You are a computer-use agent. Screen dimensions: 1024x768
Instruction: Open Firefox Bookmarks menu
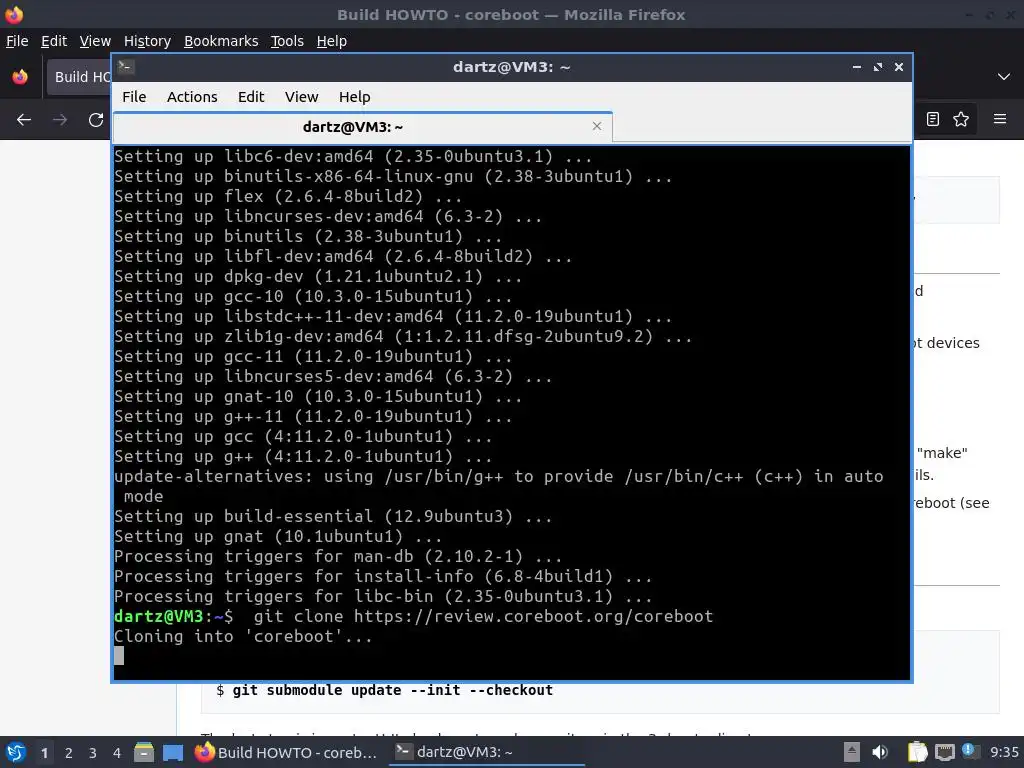point(221,41)
